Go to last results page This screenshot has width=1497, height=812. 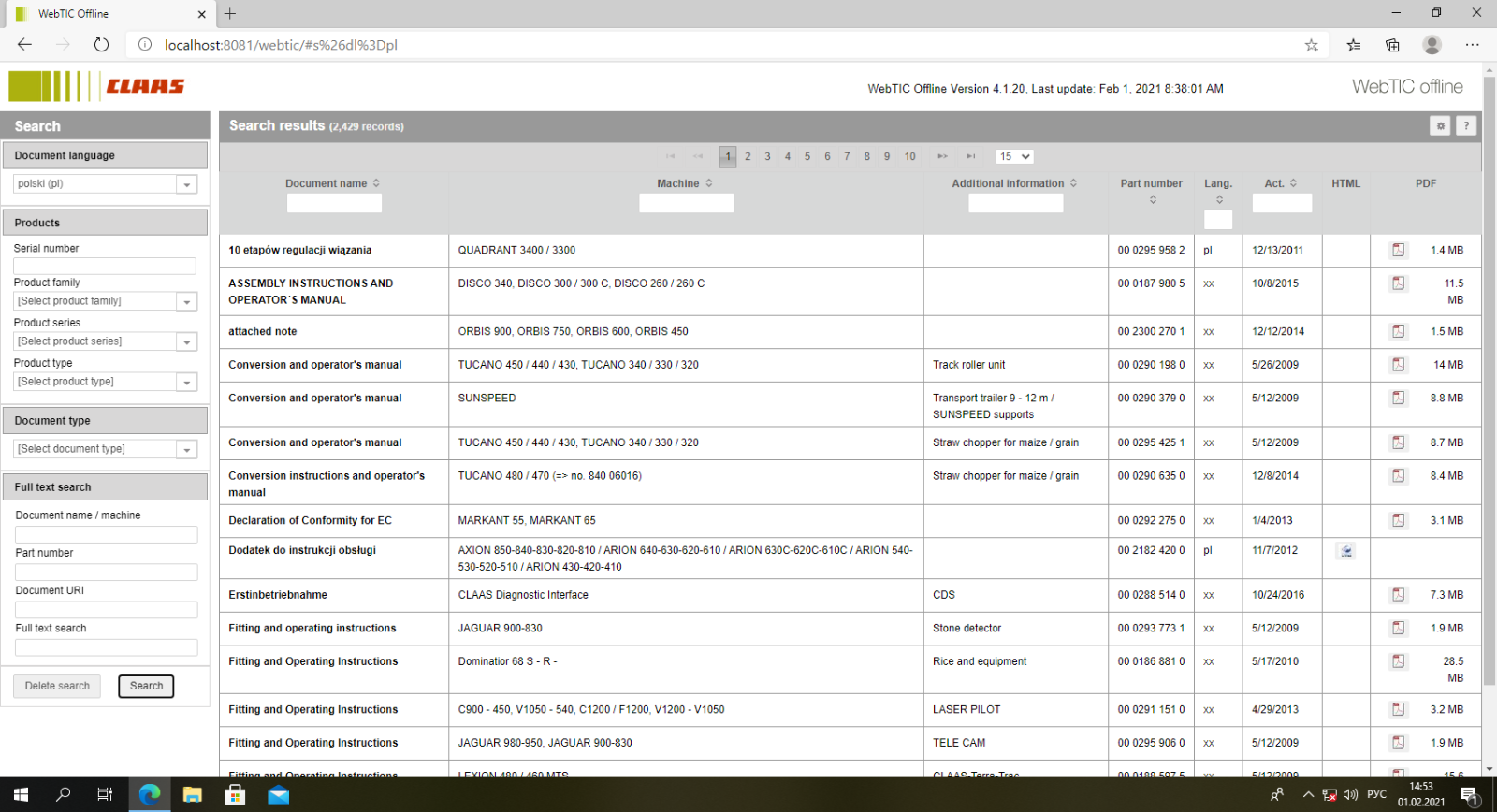point(971,156)
